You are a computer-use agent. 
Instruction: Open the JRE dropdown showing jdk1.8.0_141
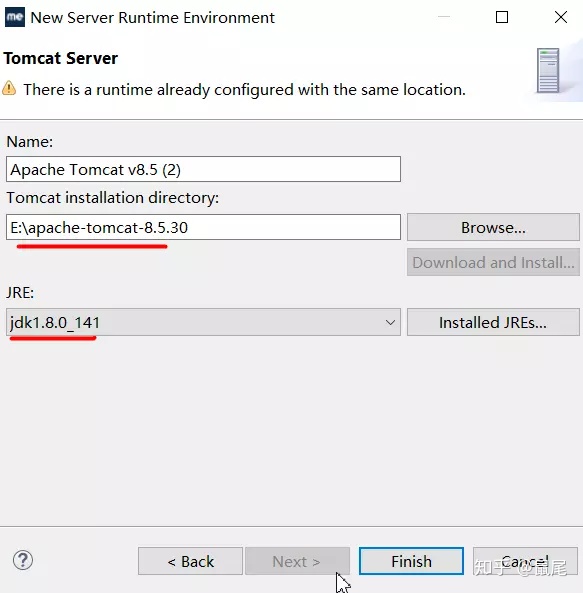203,322
